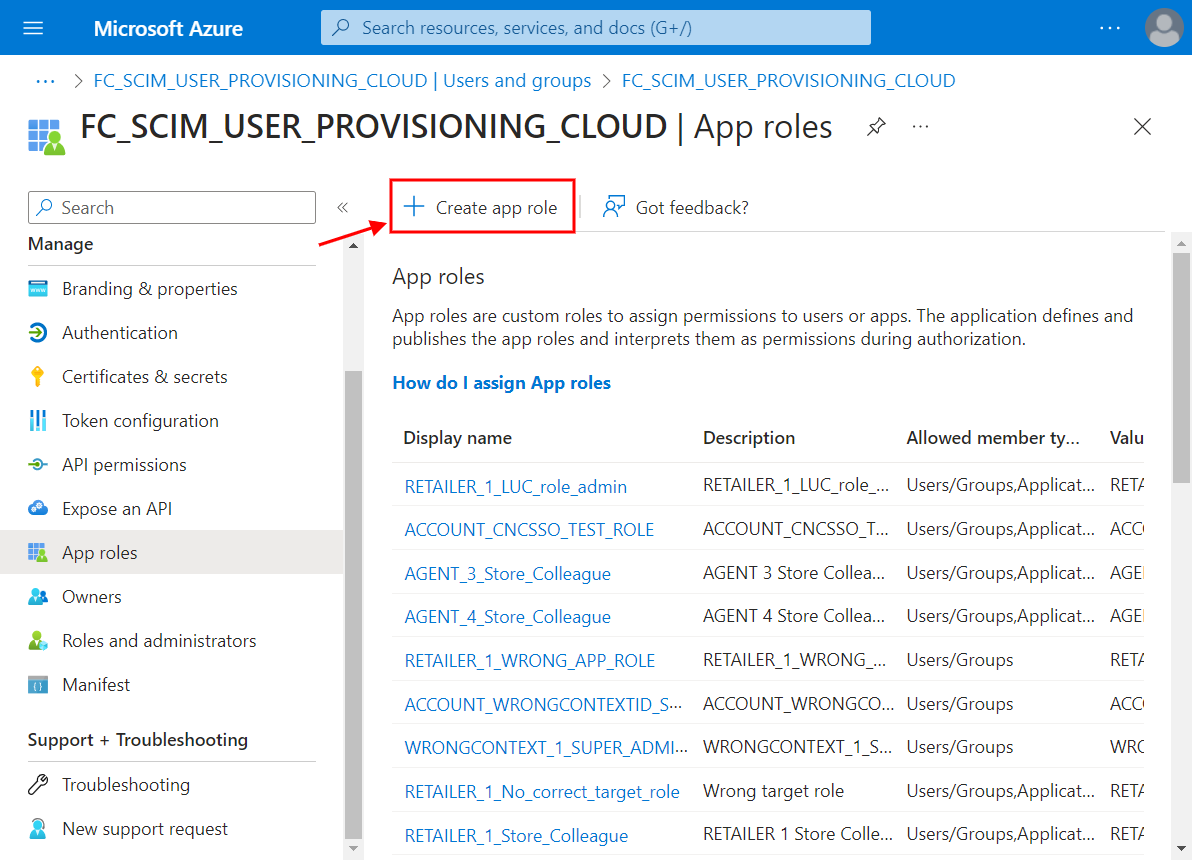The height and width of the screenshot is (860, 1193).
Task: Open How do I assign App roles link
Action: 501,383
